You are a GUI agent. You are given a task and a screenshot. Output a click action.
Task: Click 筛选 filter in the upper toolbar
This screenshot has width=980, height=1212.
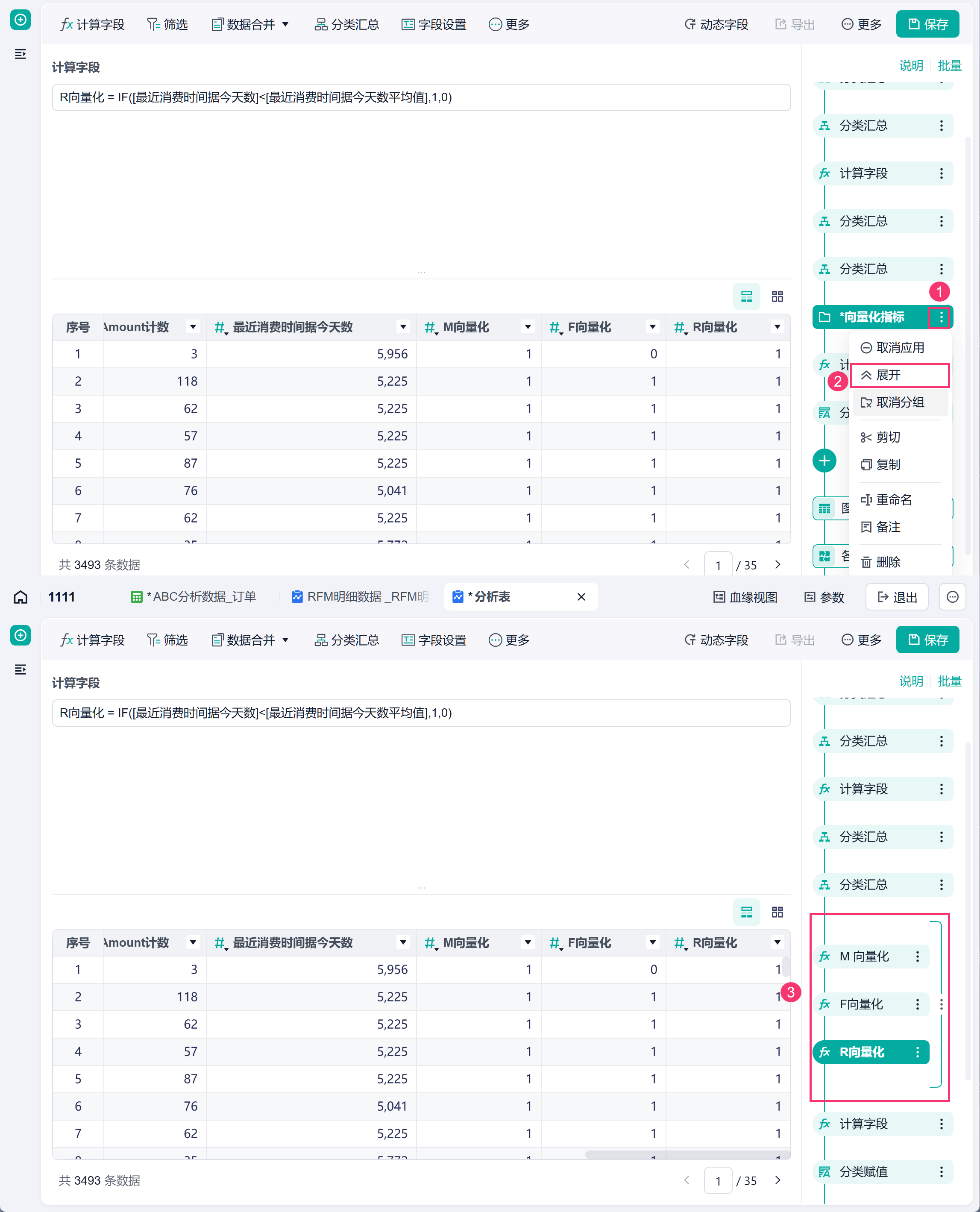pos(167,24)
